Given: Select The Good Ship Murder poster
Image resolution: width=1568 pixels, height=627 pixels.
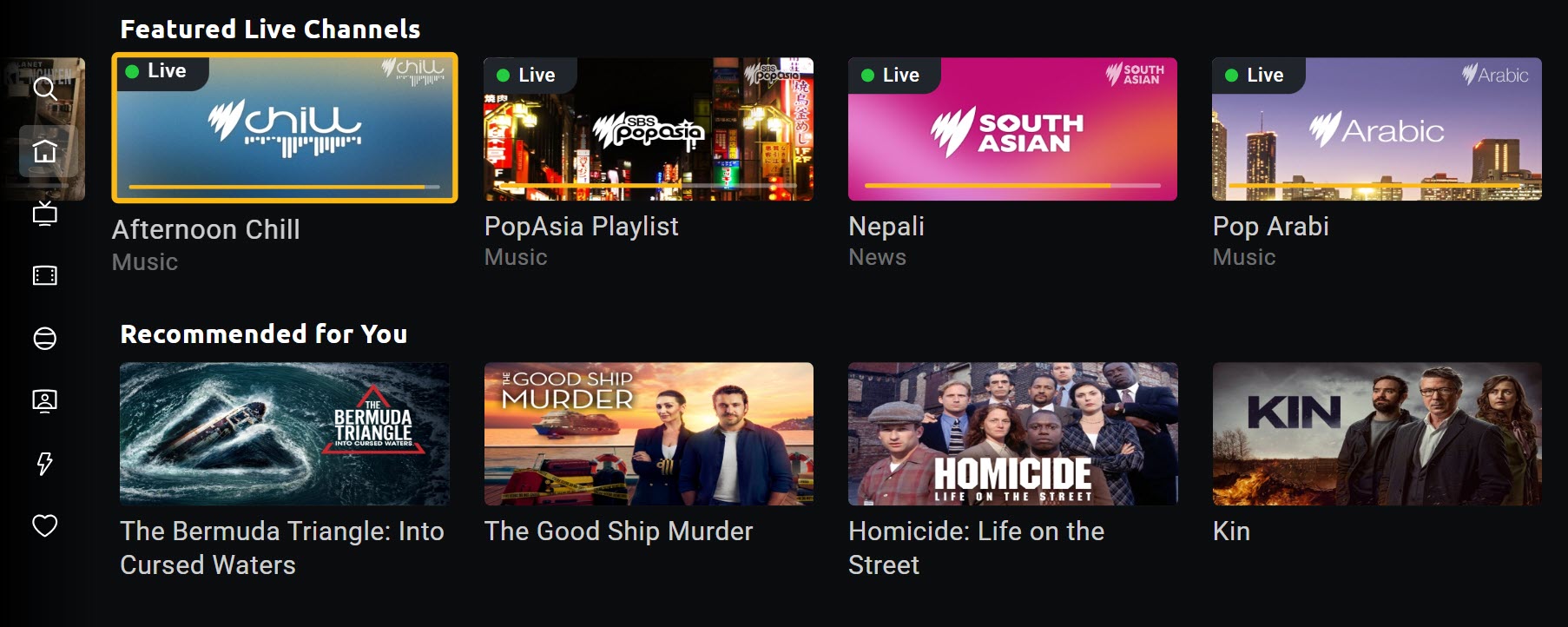Looking at the screenshot, I should pyautogui.click(x=649, y=434).
